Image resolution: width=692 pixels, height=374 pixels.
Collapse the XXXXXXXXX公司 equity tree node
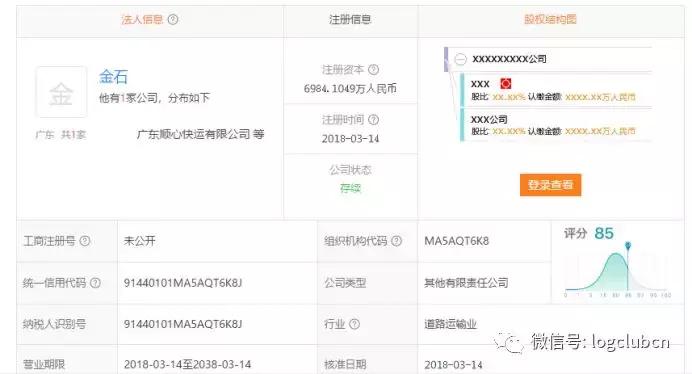click(460, 59)
